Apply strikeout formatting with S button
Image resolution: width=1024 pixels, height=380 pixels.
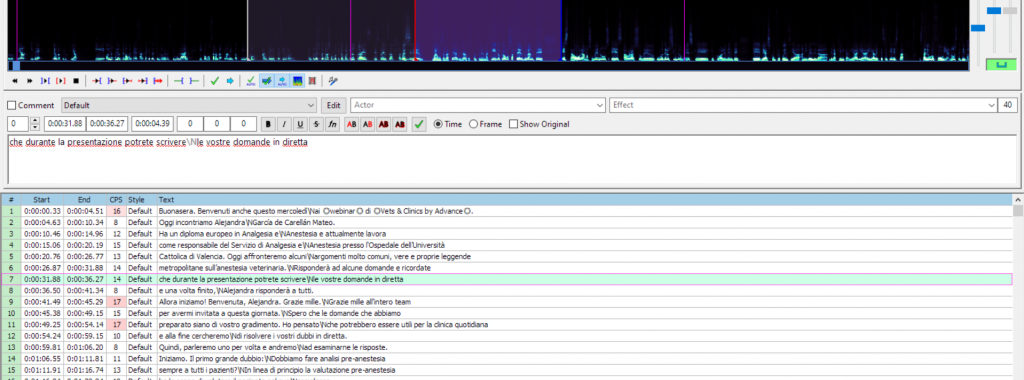(x=316, y=124)
